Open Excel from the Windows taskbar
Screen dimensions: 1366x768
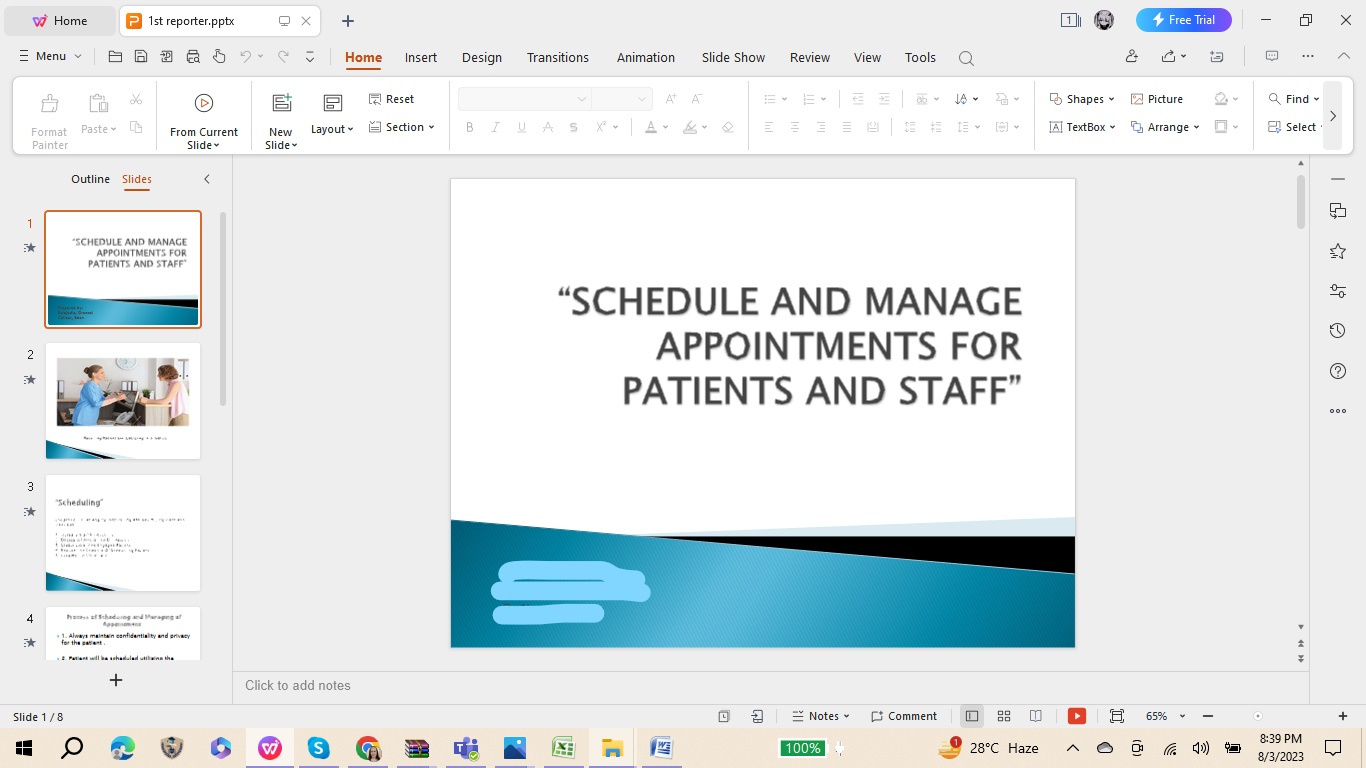tap(564, 748)
